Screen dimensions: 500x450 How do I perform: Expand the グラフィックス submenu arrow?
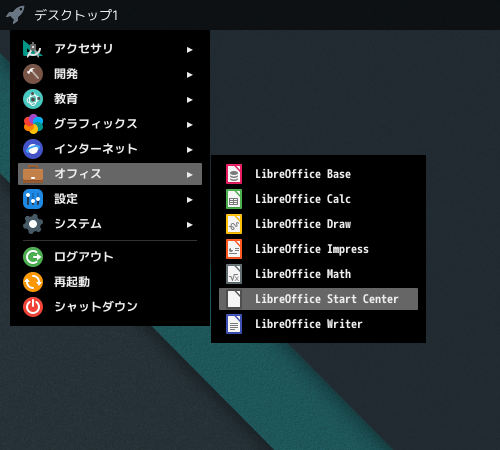coord(190,125)
